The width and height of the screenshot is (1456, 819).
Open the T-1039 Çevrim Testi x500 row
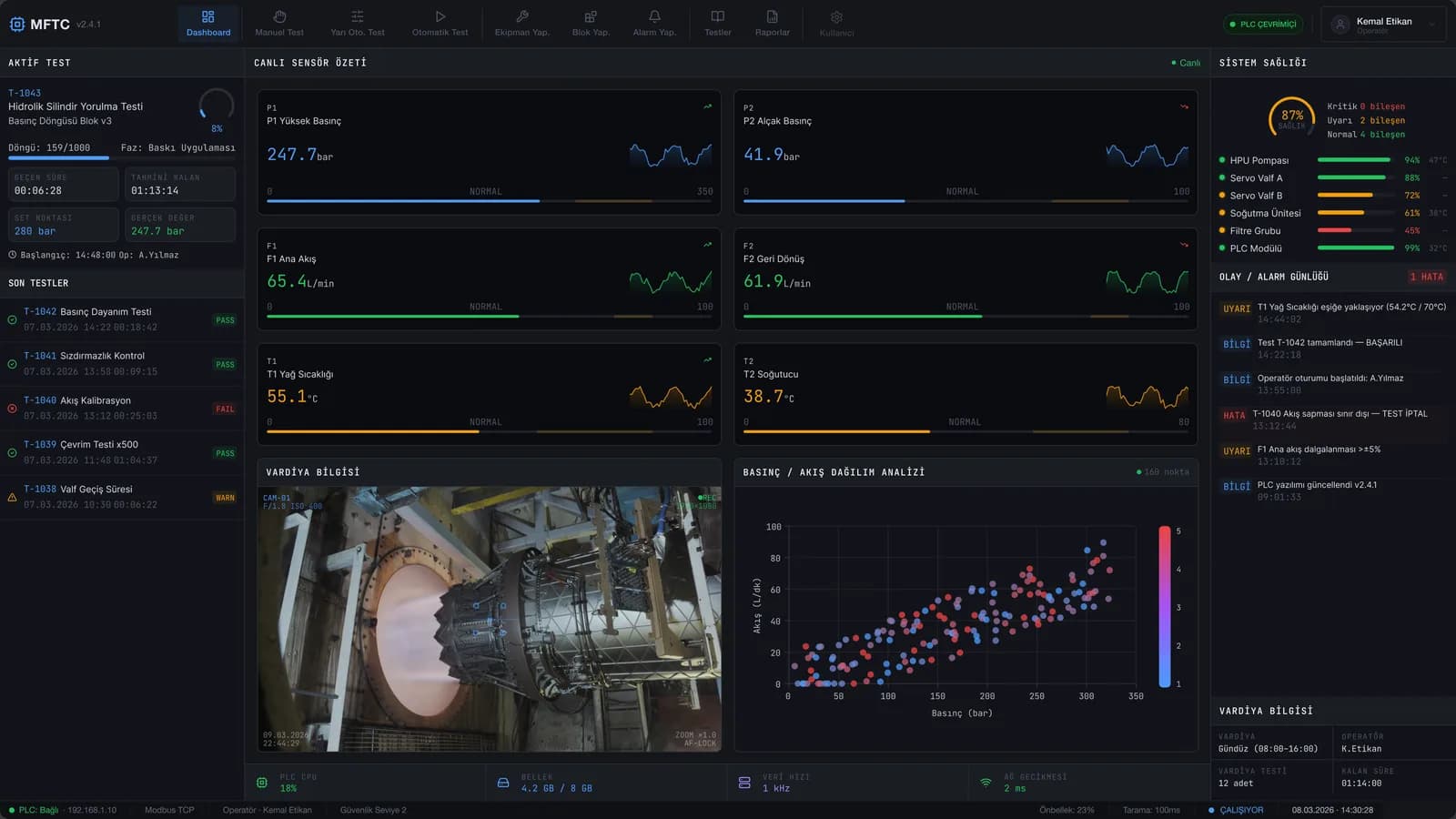(122, 452)
